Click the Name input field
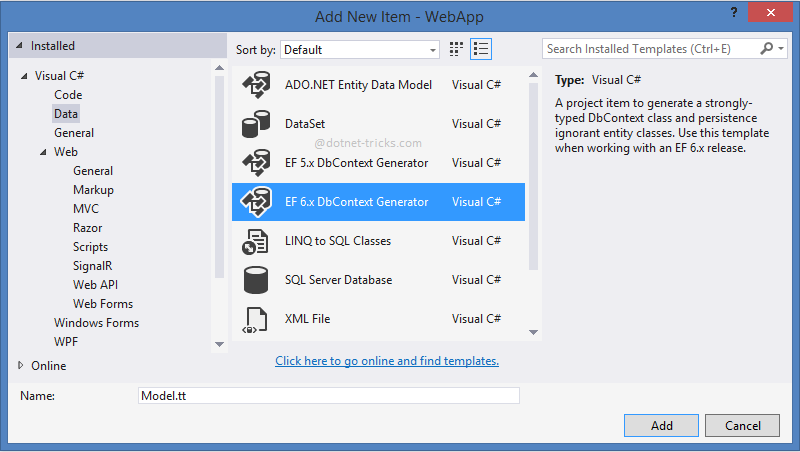This screenshot has height=452, width=800. coord(329,396)
